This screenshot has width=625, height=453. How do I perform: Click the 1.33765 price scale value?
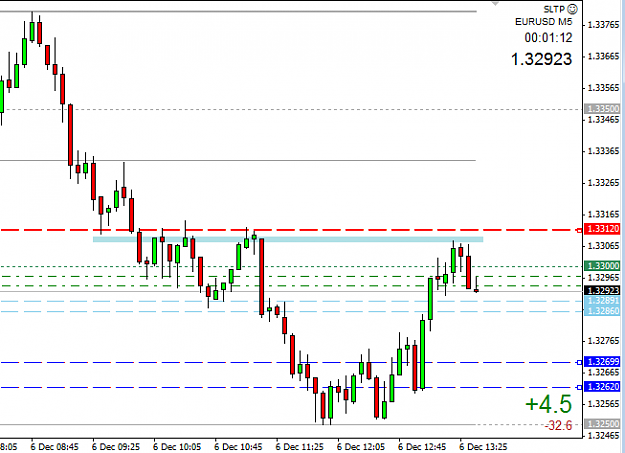[x=603, y=25]
